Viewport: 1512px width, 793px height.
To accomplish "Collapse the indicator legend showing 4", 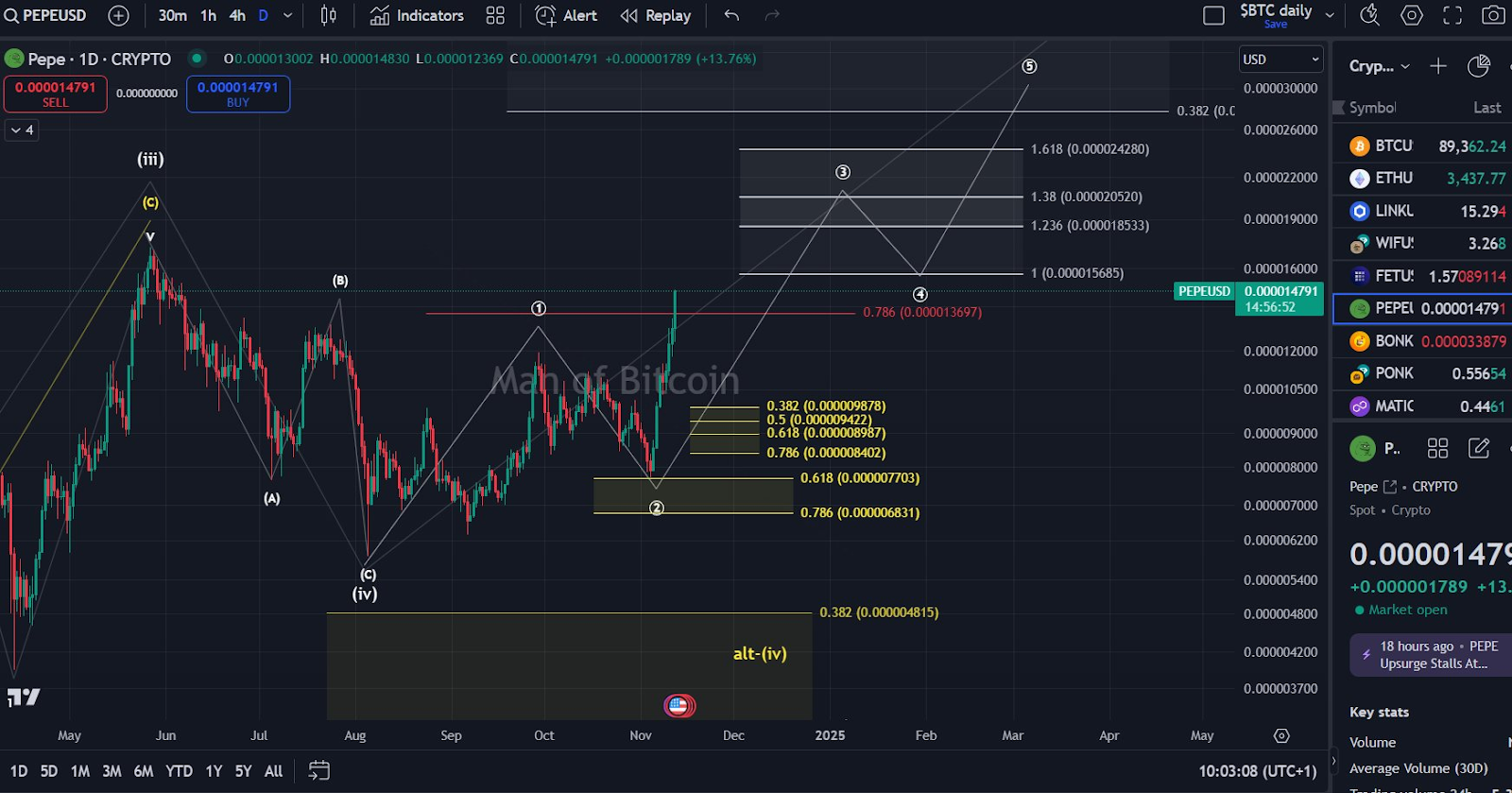I will [22, 130].
